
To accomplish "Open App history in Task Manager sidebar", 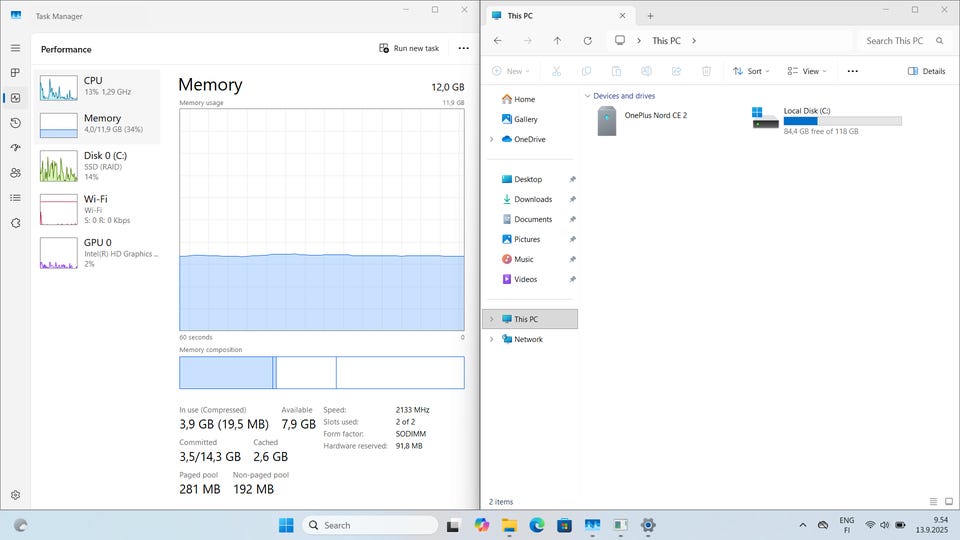I will 15,123.
